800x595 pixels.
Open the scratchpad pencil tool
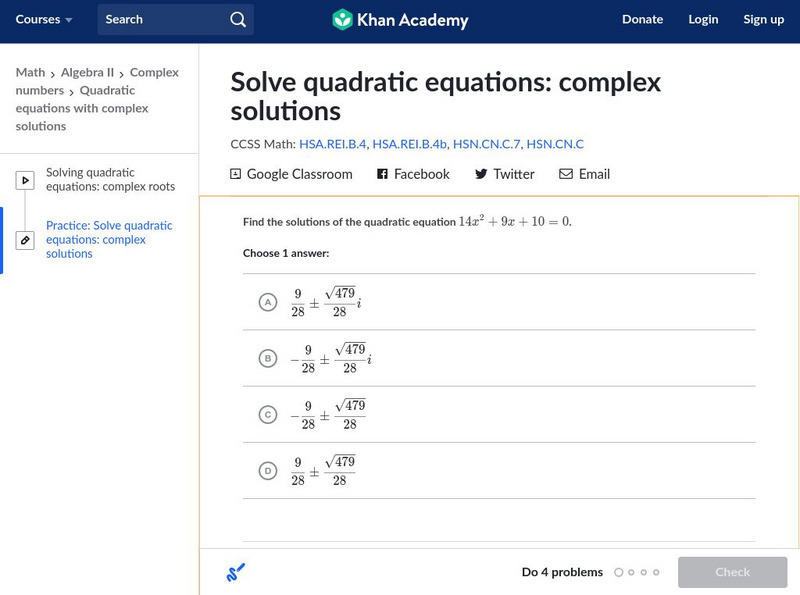tap(236, 573)
